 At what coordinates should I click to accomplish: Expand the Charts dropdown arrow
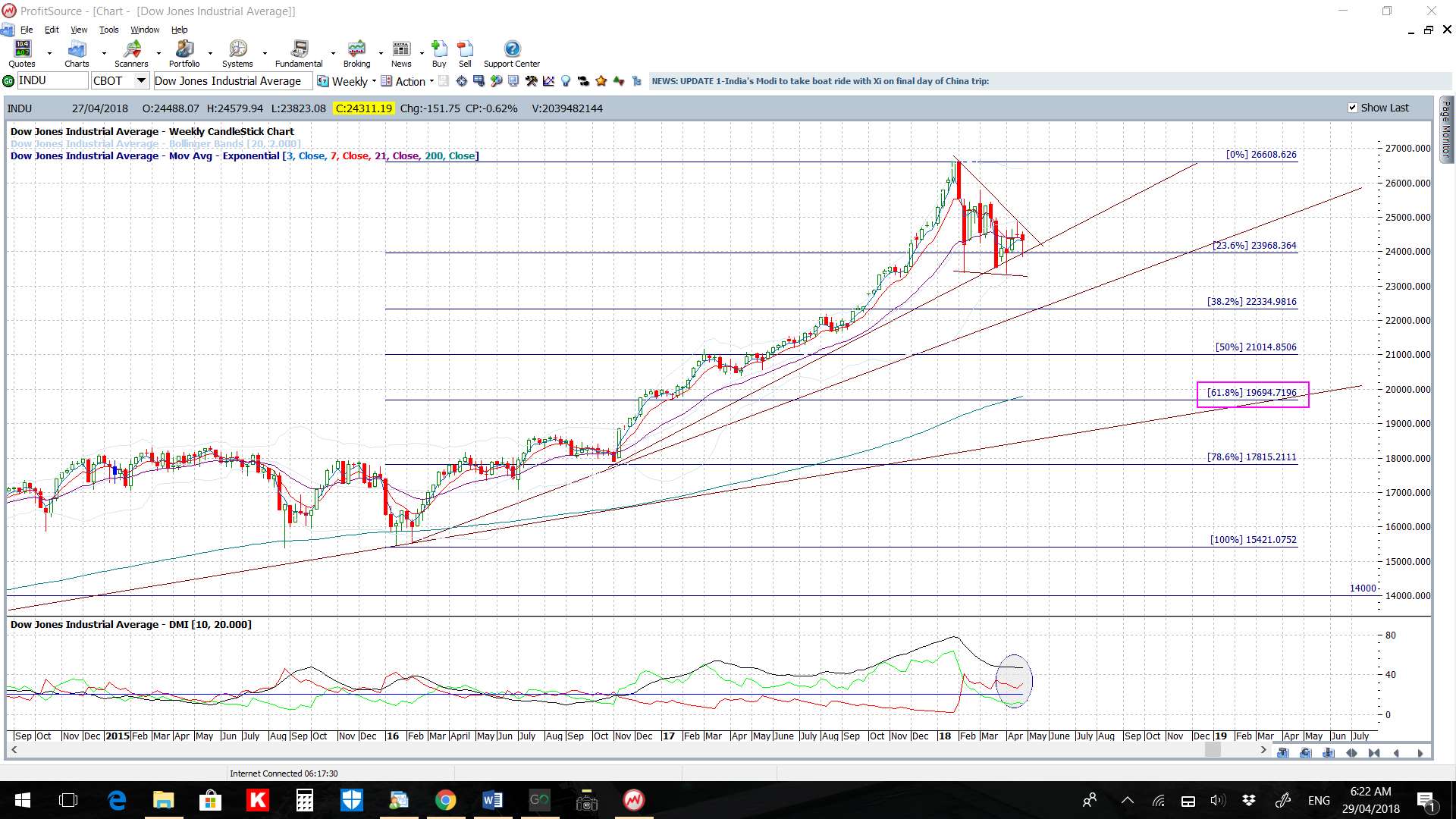(104, 54)
